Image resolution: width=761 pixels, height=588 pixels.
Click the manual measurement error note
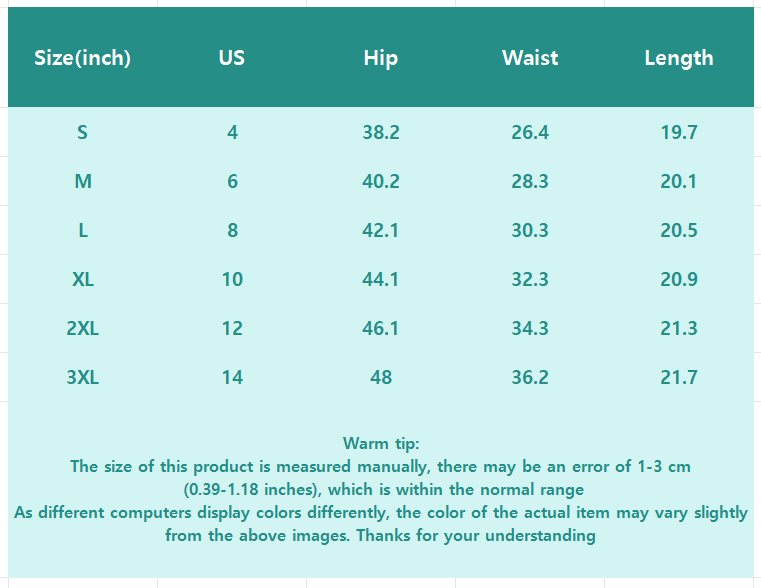pyautogui.click(x=380, y=477)
